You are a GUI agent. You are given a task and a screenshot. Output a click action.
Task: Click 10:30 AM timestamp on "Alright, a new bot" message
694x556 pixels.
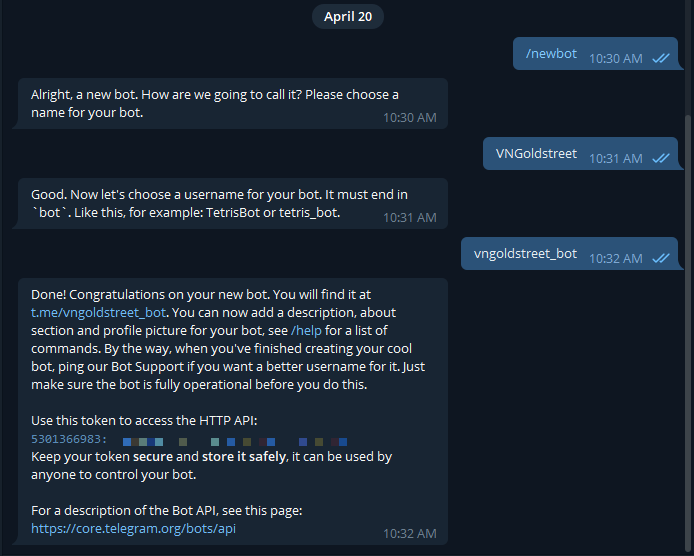410,118
